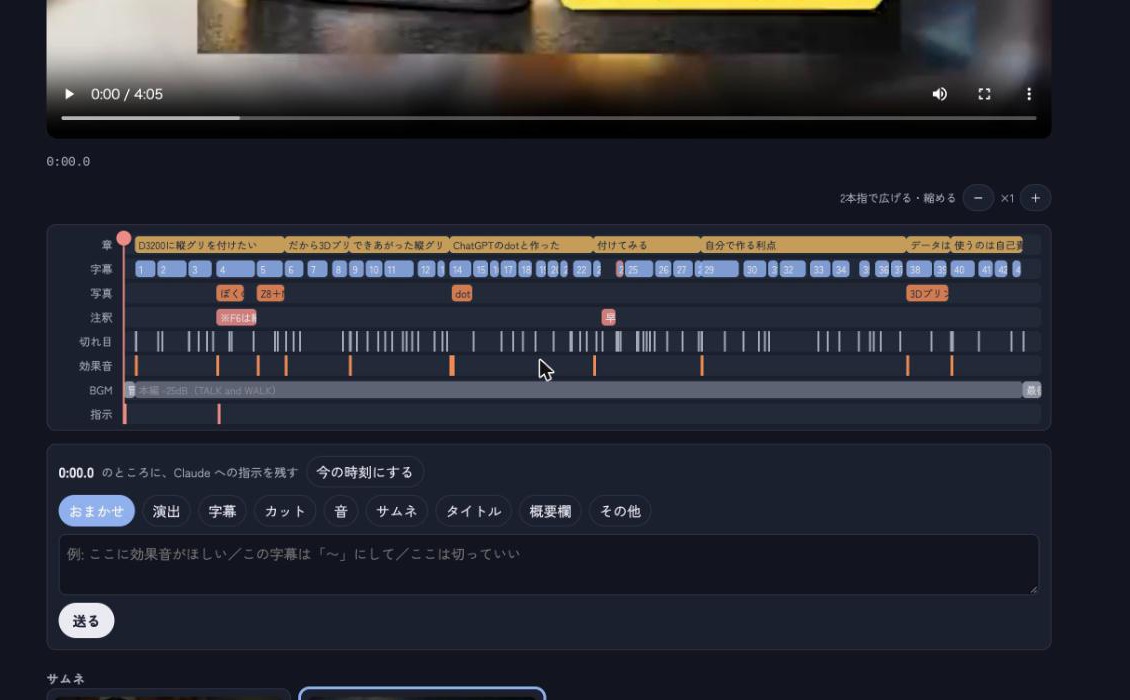
Task: Select the '※F6は' annotation on 注釈 track
Action: pyautogui.click(x=236, y=318)
